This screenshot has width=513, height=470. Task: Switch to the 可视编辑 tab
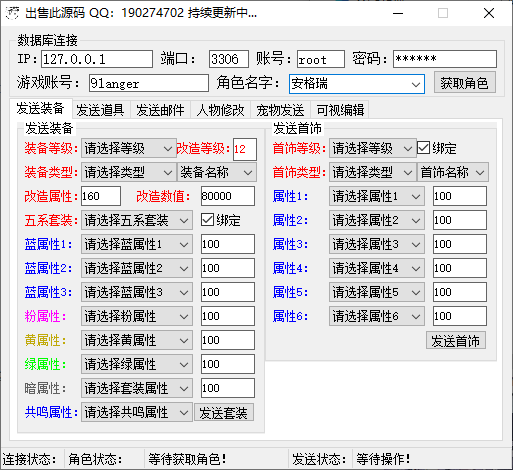pos(340,110)
